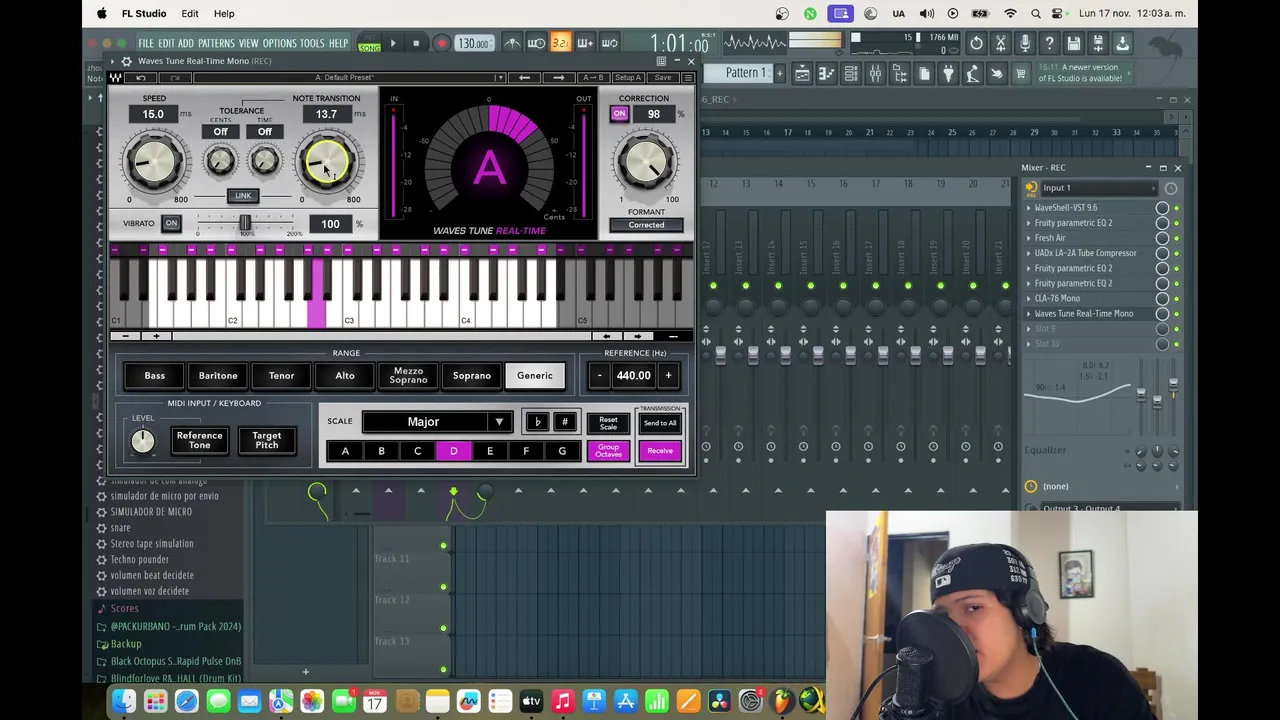Click the plugin keyboard grid icon in titlebar

(661, 61)
